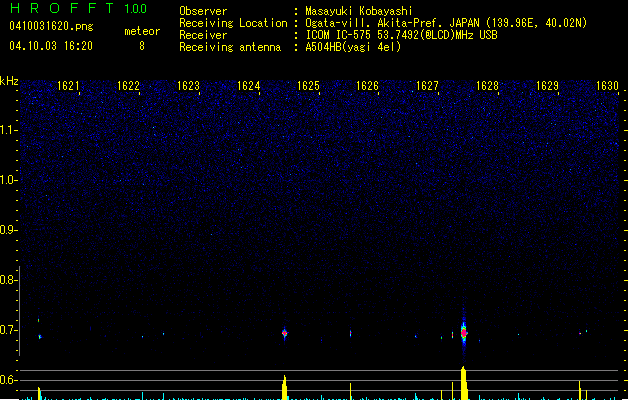Click the 0.7 kHz frequency axis label
The image size is (629, 400).
(8, 330)
